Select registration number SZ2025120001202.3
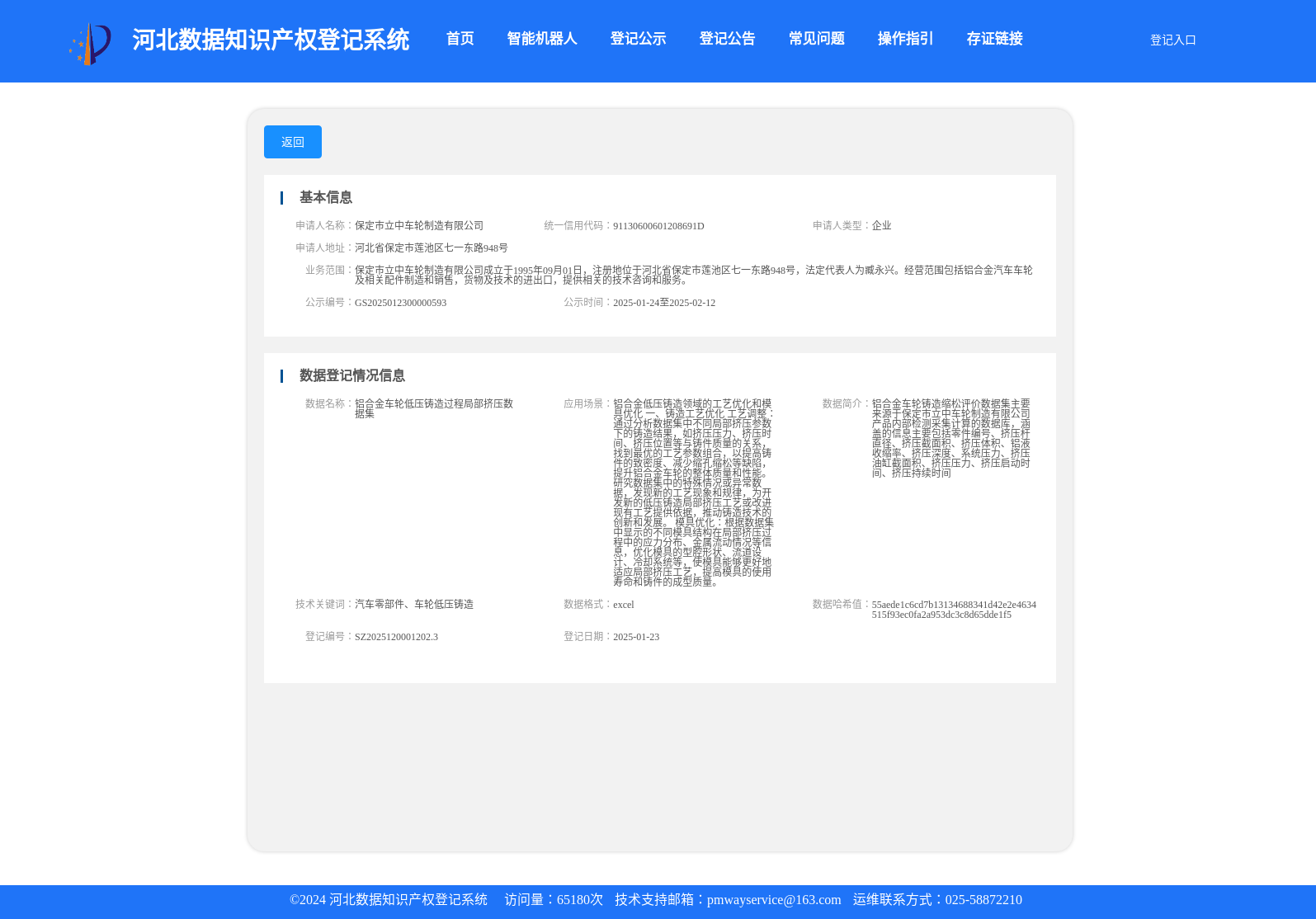 pos(396,637)
